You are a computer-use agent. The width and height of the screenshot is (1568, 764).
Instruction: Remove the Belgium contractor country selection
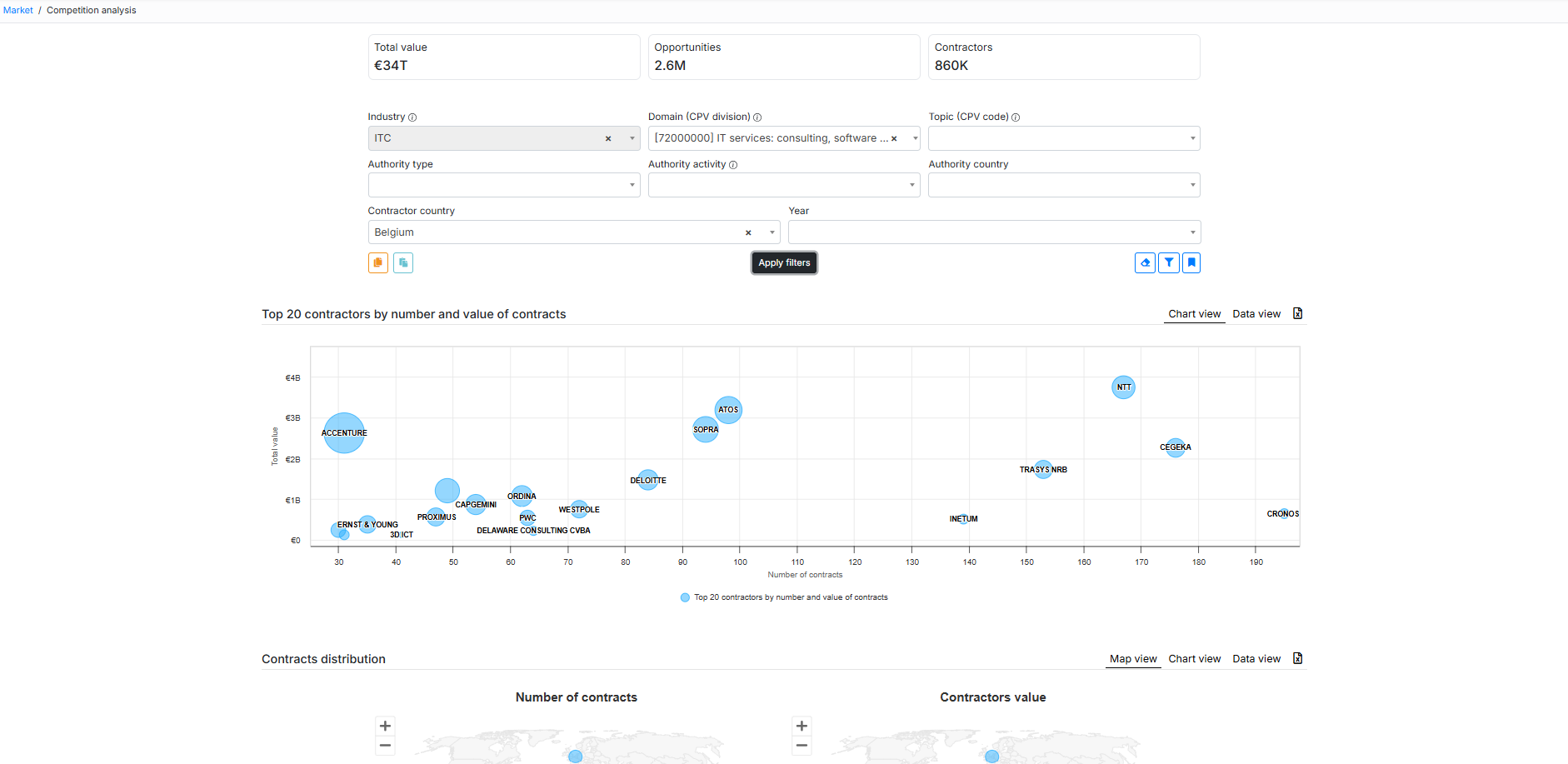coord(748,232)
